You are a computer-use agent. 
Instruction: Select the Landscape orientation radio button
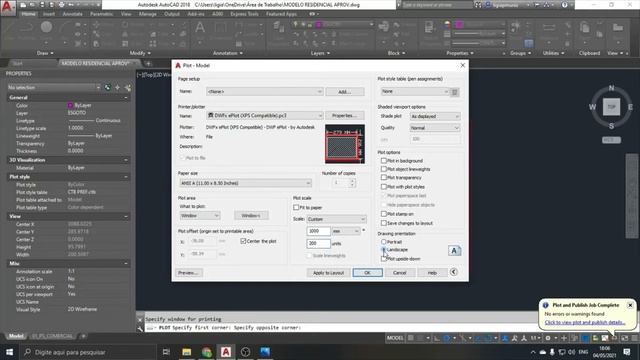(384, 249)
